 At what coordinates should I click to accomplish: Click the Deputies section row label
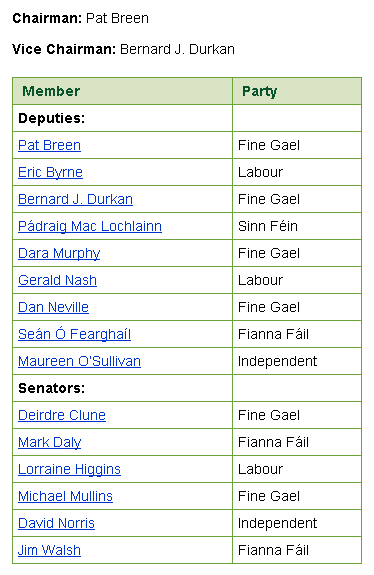(x=51, y=118)
